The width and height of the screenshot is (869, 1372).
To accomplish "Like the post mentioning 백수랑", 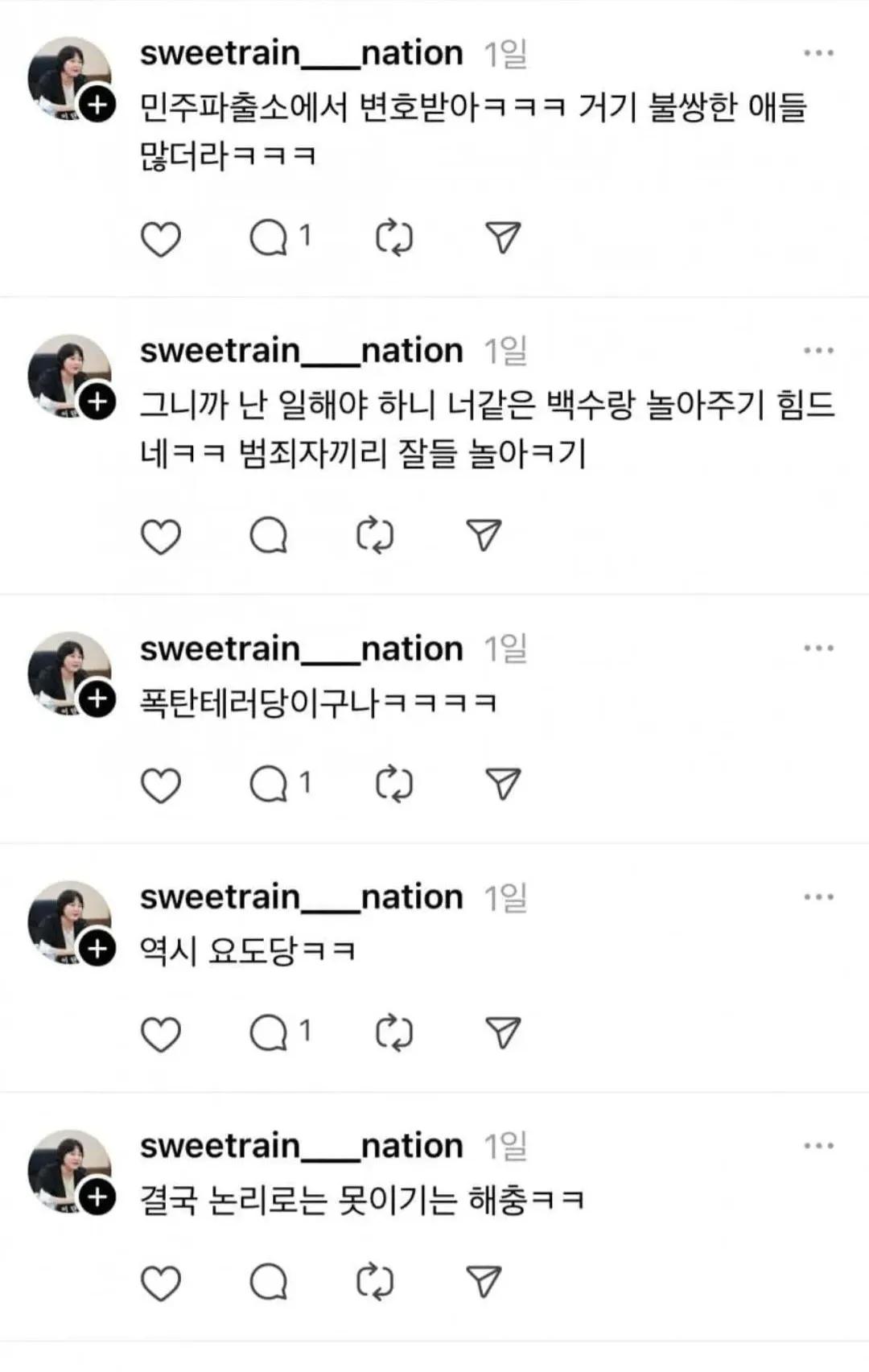I will (x=161, y=537).
